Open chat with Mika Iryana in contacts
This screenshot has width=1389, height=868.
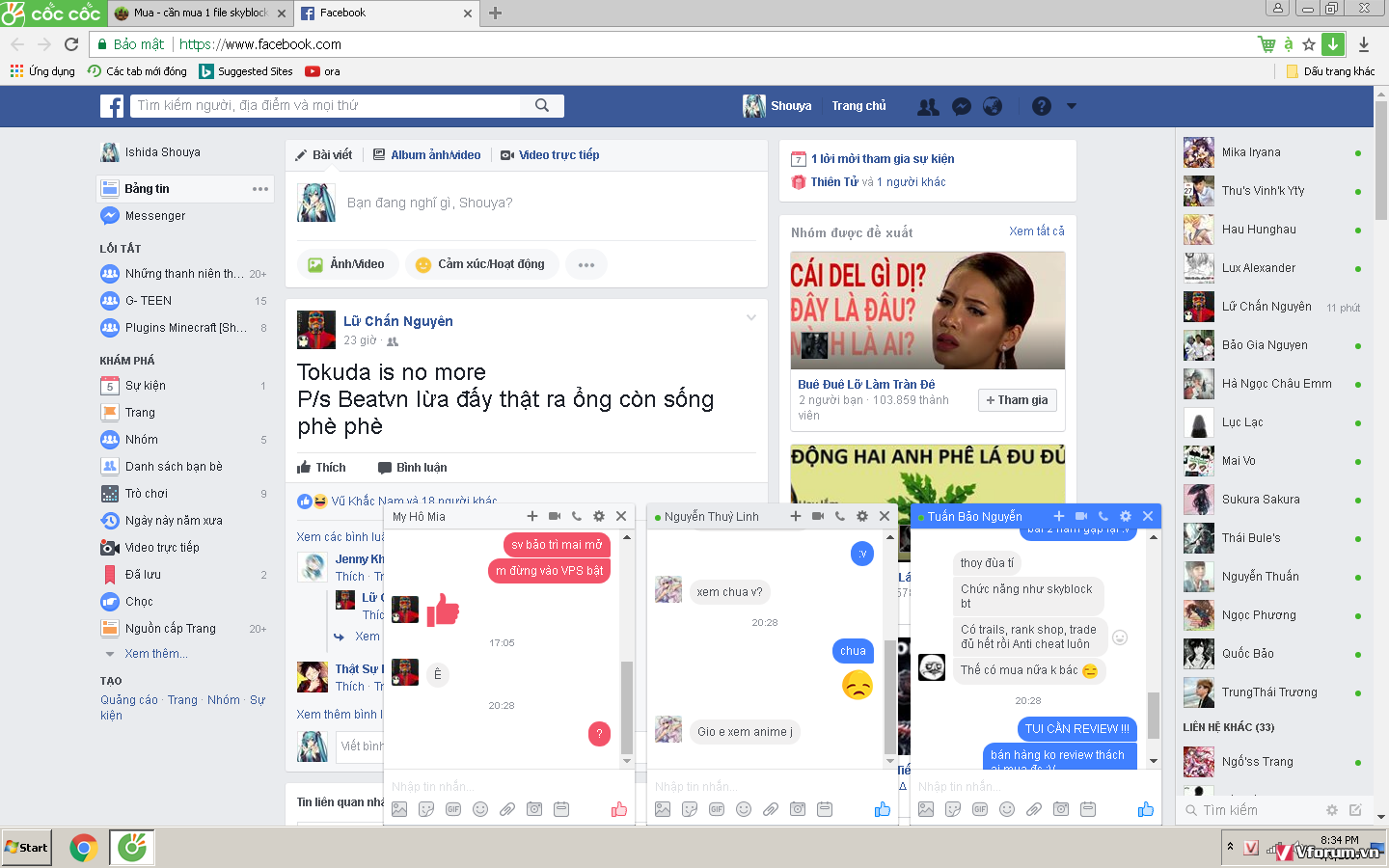1273,152
